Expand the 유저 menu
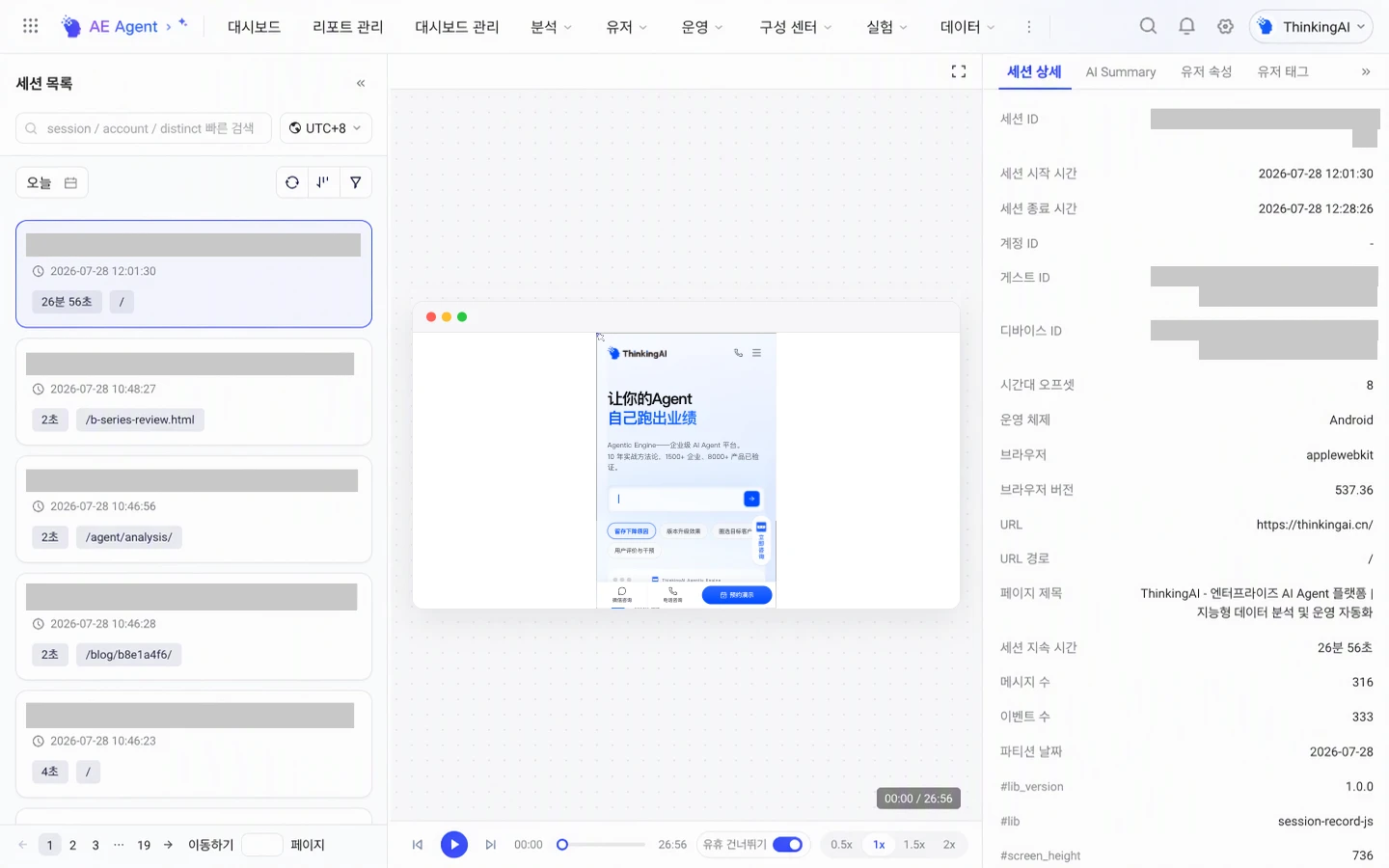 tap(627, 27)
